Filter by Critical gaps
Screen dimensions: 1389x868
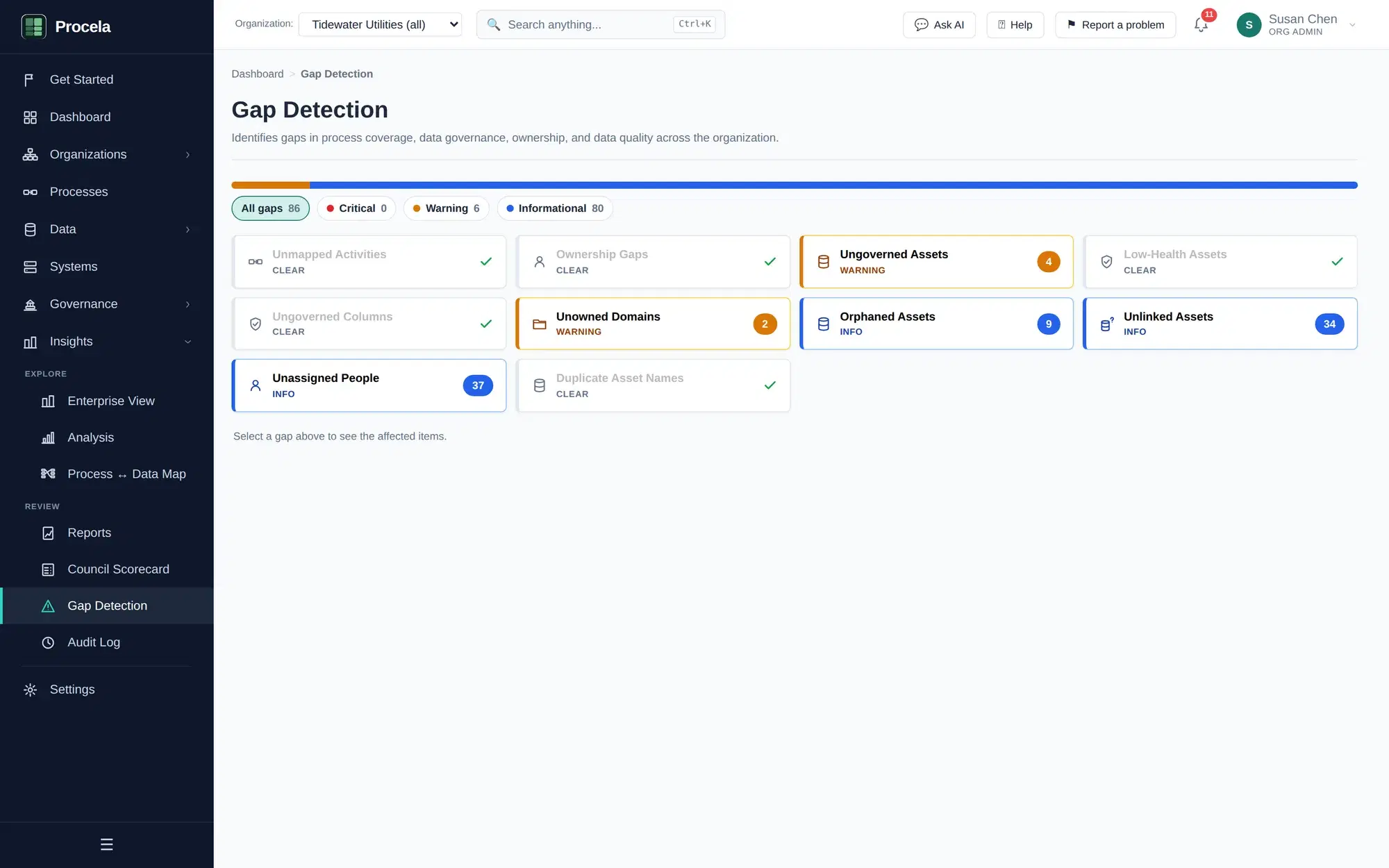coord(356,209)
